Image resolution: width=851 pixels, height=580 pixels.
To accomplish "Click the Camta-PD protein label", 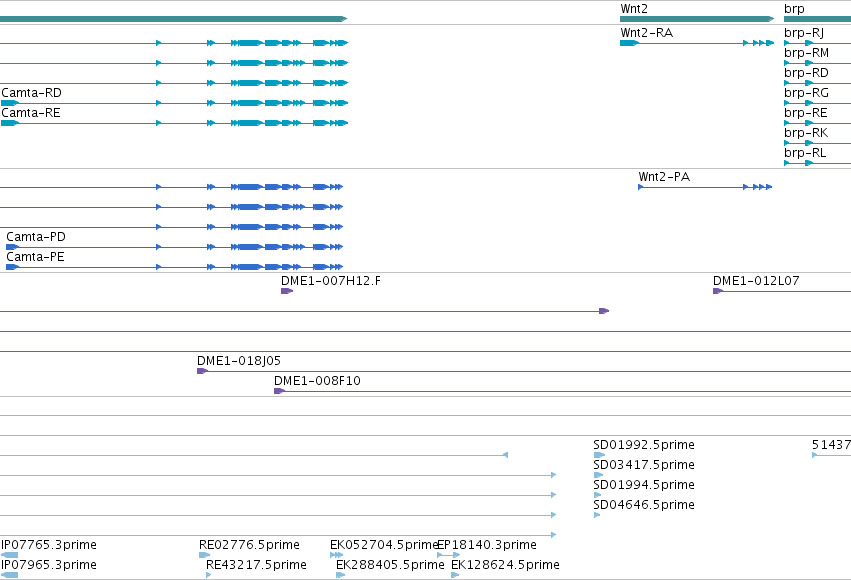I will click(x=36, y=237).
